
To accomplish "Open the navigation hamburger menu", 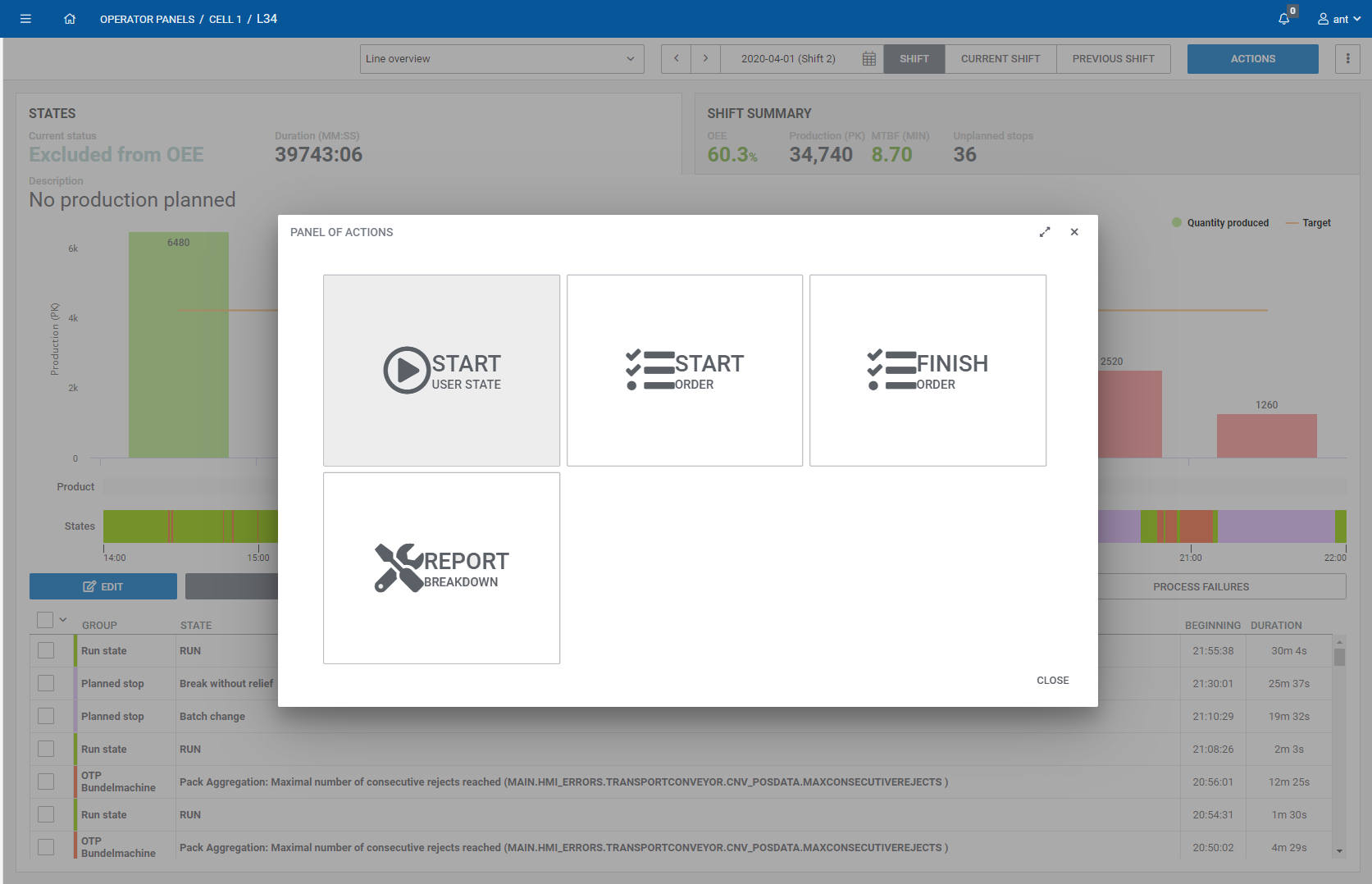I will click(x=25, y=18).
